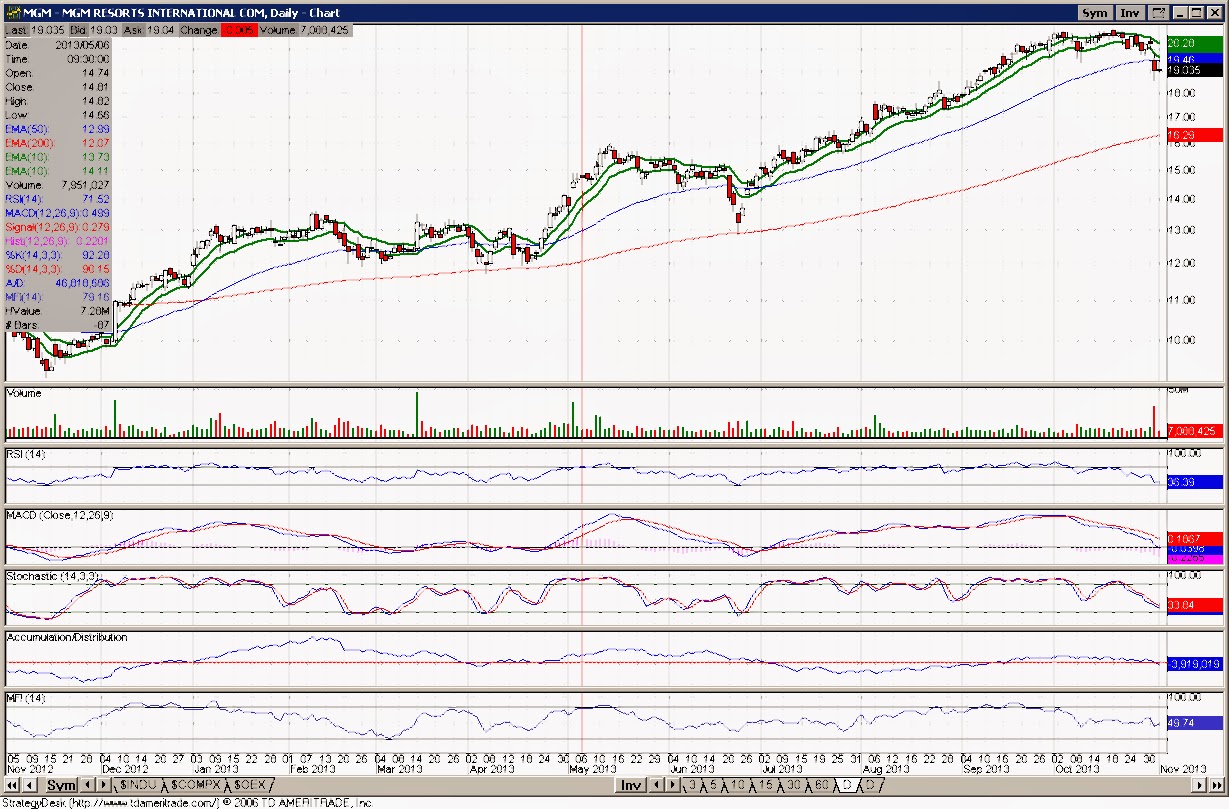Click the Accumulation/Distribution panel title
This screenshot has width=1229, height=809.
click(67, 637)
